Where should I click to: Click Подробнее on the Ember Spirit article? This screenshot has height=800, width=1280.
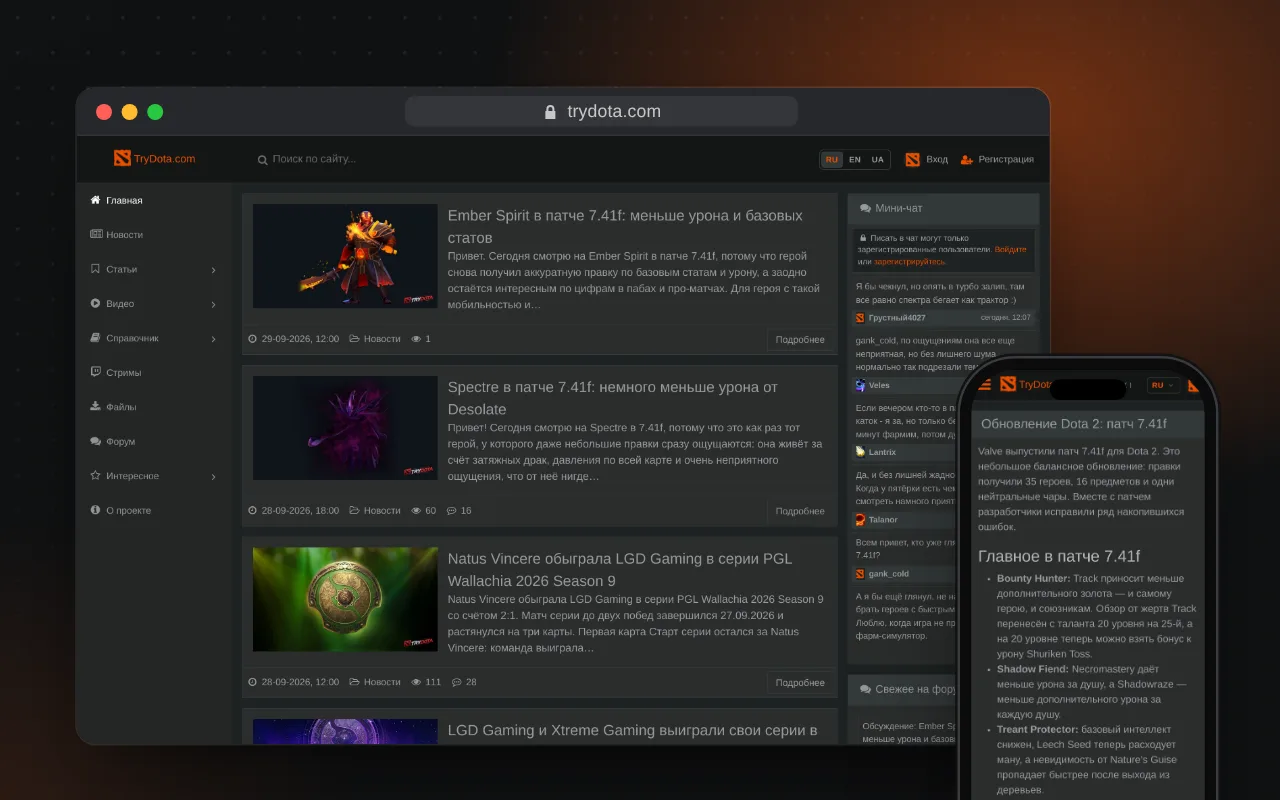pos(800,340)
